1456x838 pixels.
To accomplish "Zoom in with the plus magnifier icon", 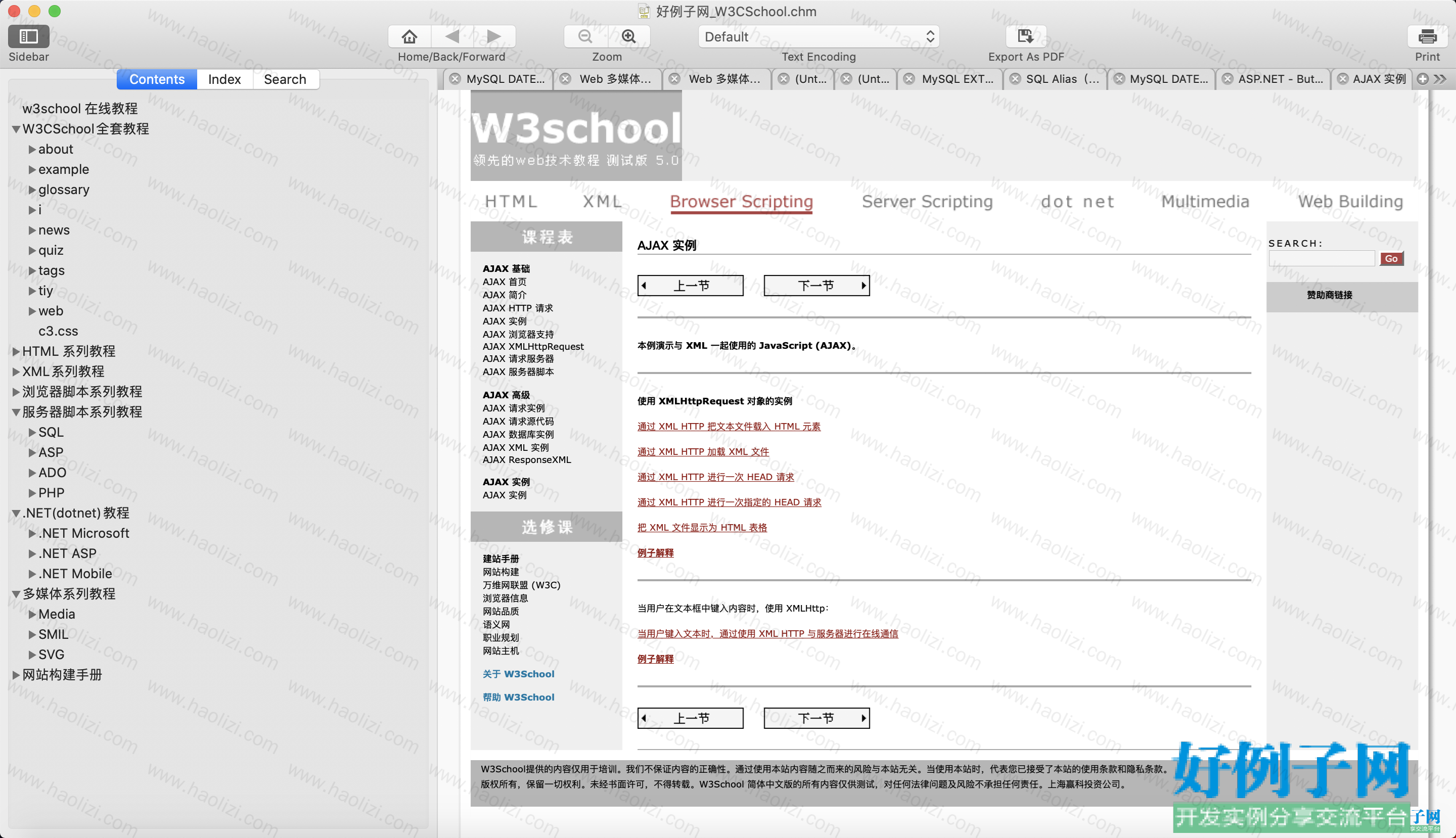I will (x=629, y=36).
